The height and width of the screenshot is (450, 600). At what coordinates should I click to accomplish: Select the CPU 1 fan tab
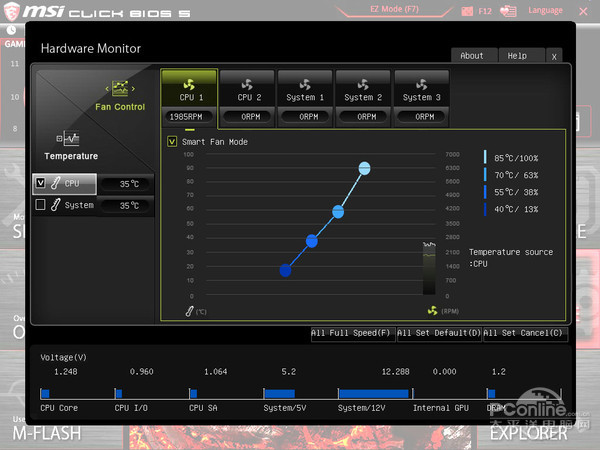coord(189,88)
